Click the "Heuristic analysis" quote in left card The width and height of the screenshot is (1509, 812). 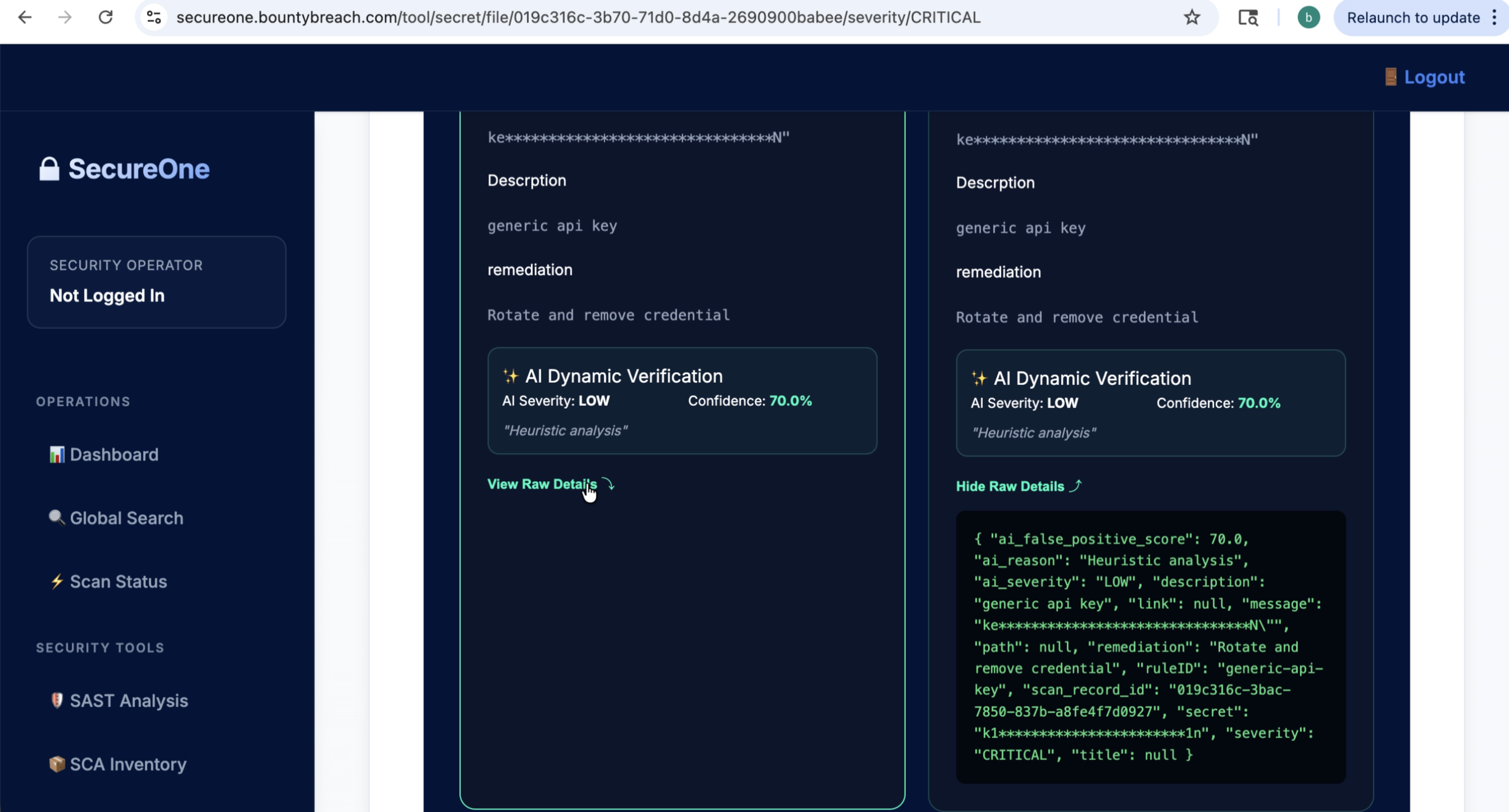tap(565, 431)
